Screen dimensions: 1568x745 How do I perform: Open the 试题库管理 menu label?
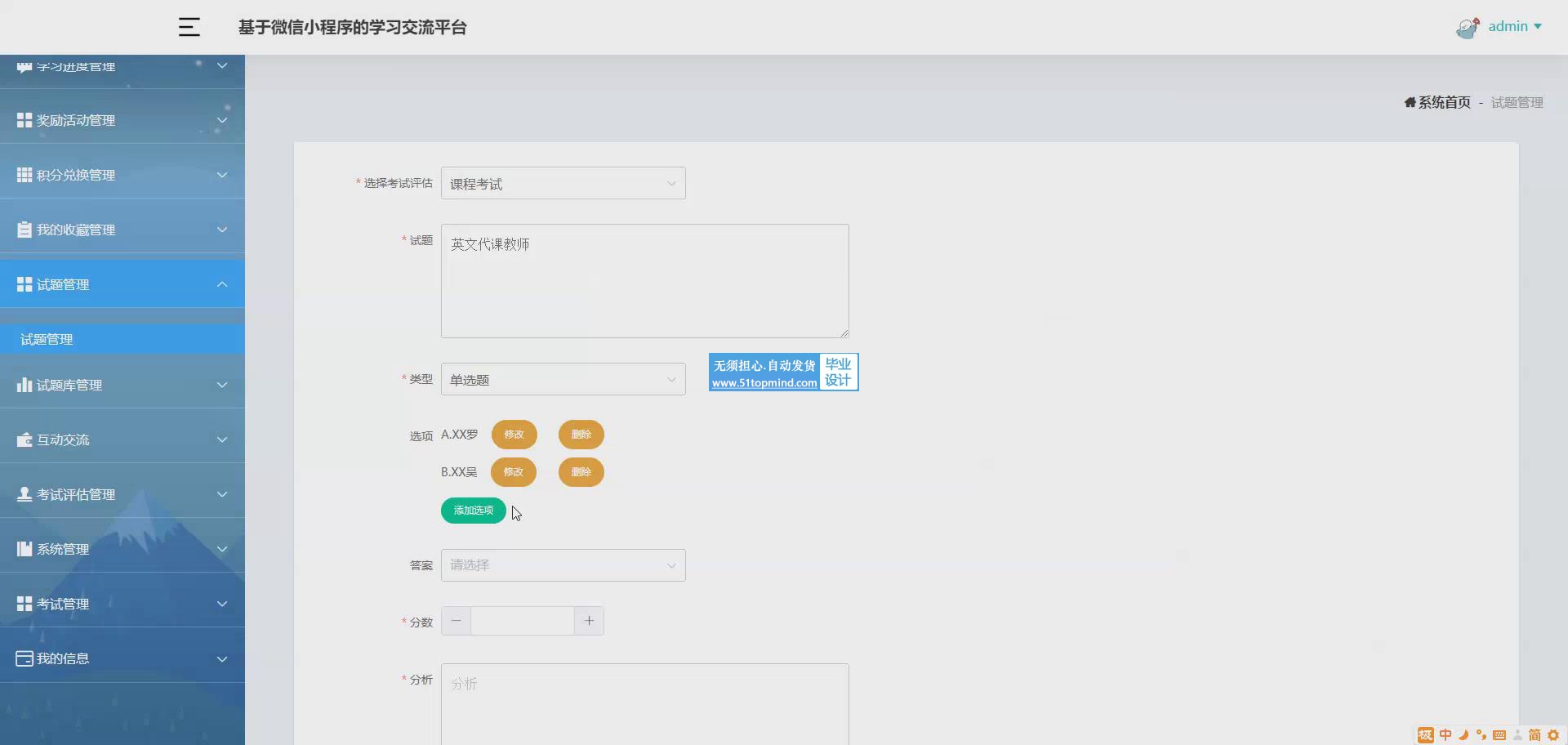tap(69, 385)
